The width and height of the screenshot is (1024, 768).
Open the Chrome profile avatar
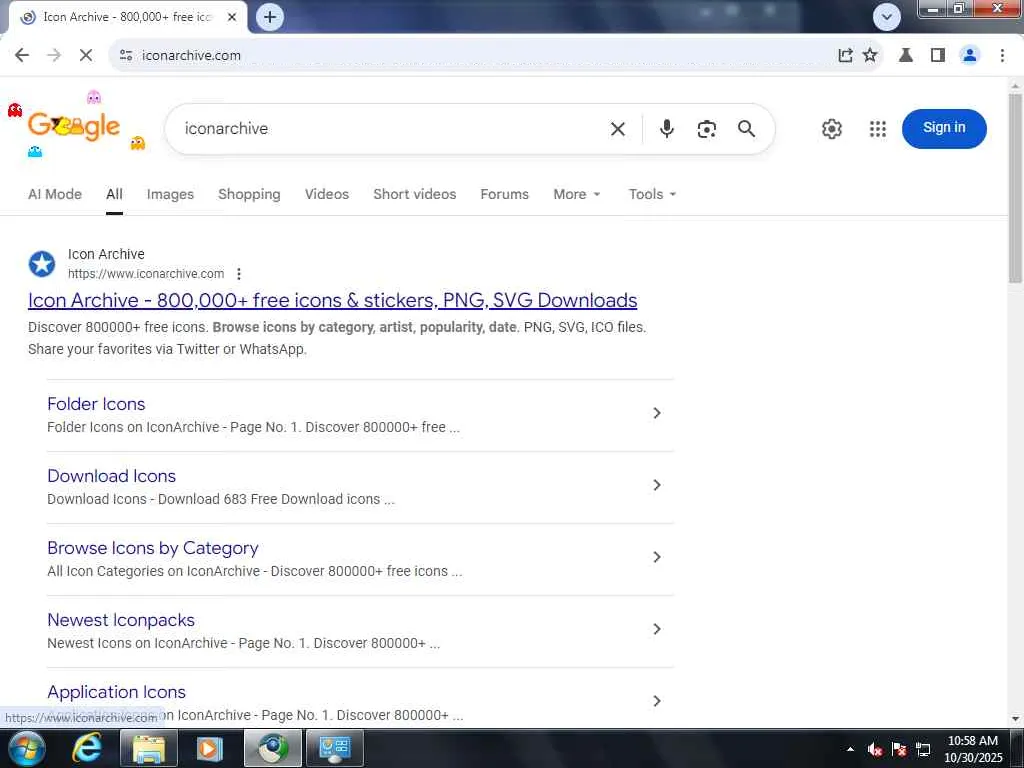(x=970, y=56)
